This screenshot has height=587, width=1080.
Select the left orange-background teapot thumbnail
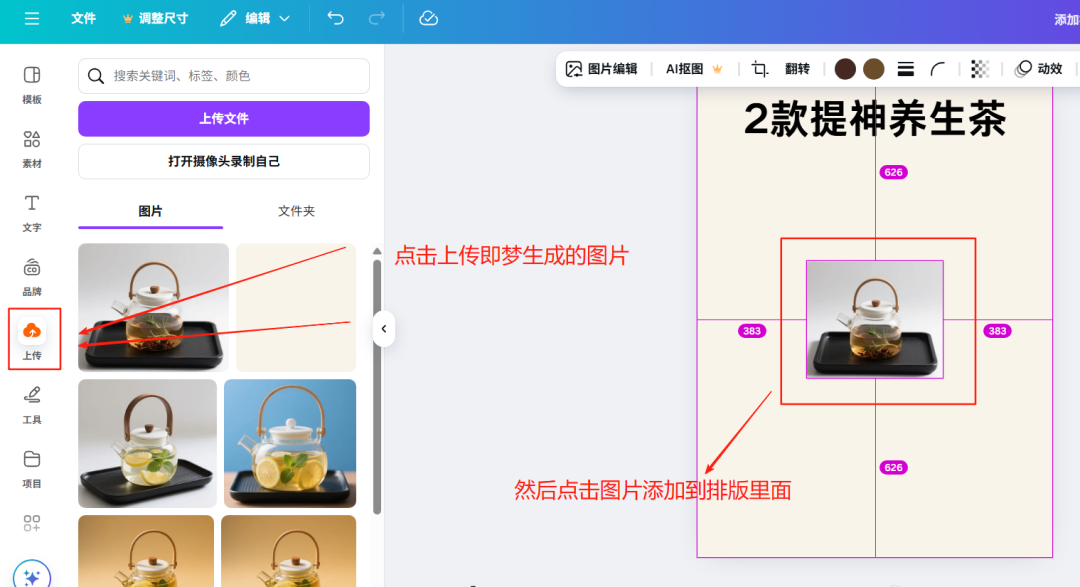click(x=146, y=551)
